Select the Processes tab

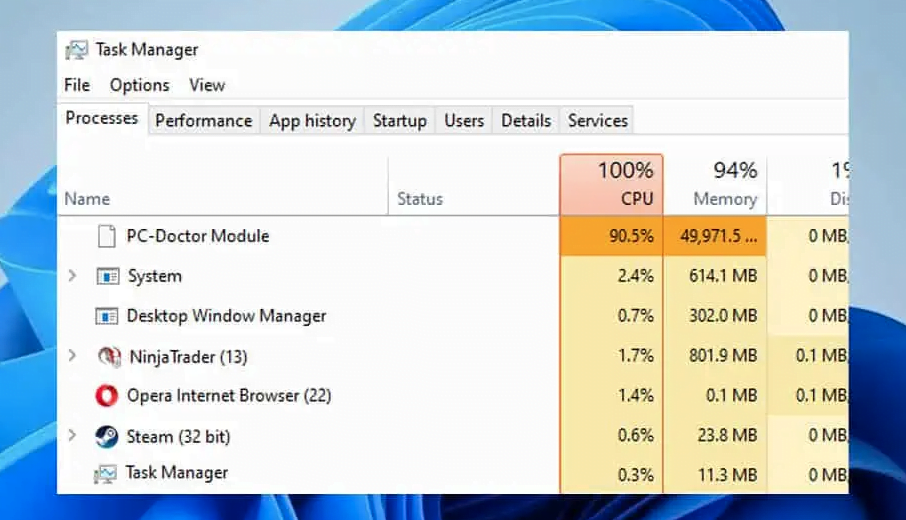[102, 118]
